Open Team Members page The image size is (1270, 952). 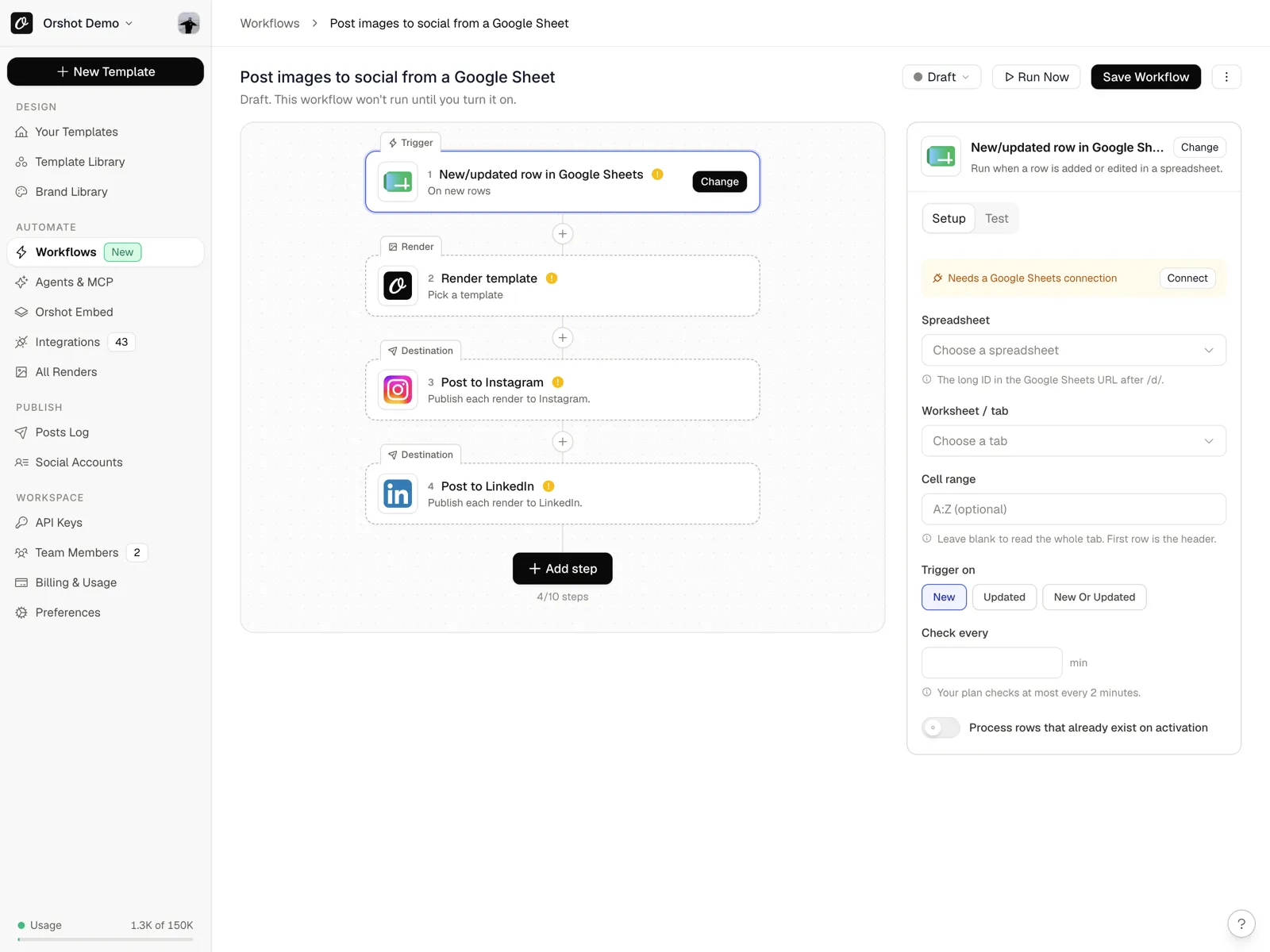point(106,553)
